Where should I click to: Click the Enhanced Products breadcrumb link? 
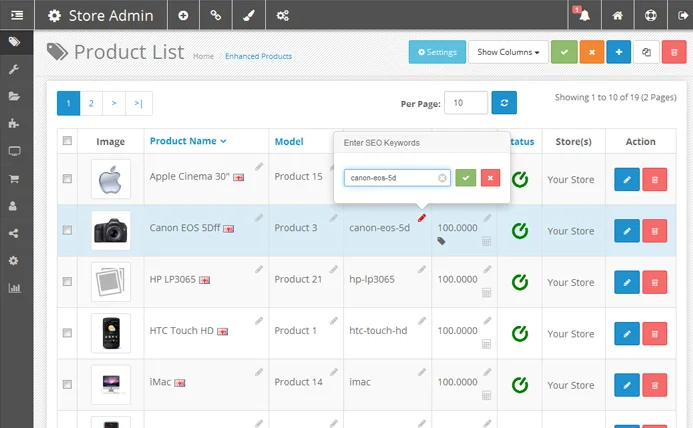259,56
